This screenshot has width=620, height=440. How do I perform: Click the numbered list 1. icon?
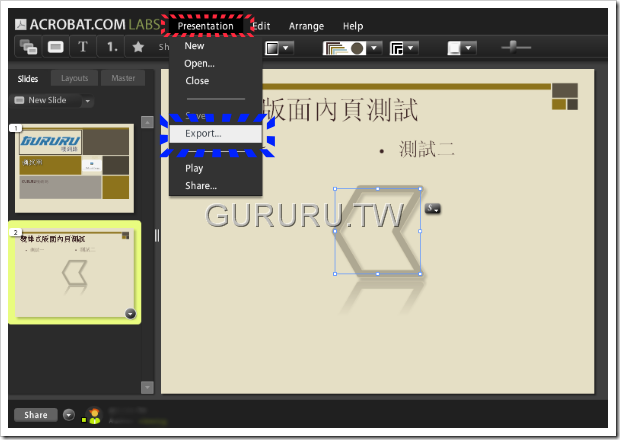(112, 47)
